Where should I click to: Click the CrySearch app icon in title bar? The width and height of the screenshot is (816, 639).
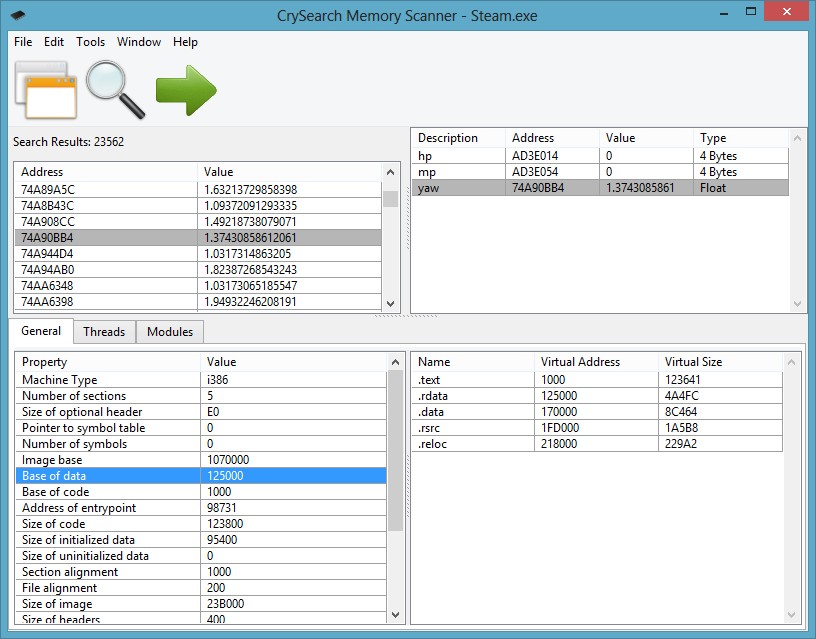click(x=18, y=15)
